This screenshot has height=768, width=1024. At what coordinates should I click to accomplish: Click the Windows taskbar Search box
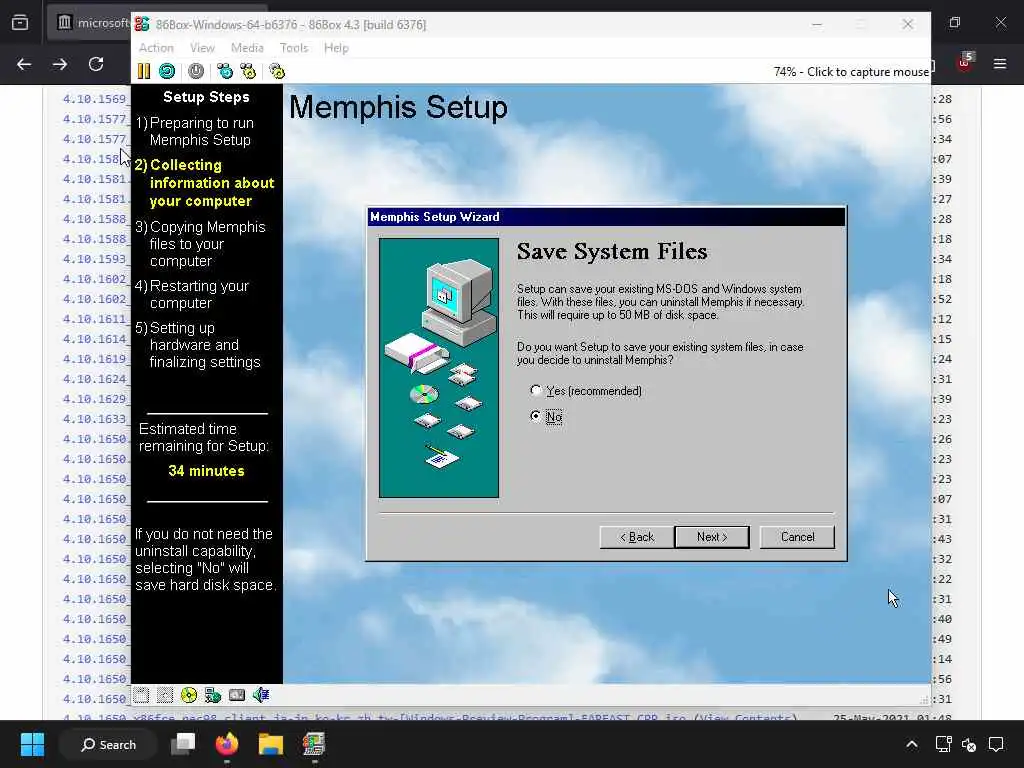tap(108, 744)
